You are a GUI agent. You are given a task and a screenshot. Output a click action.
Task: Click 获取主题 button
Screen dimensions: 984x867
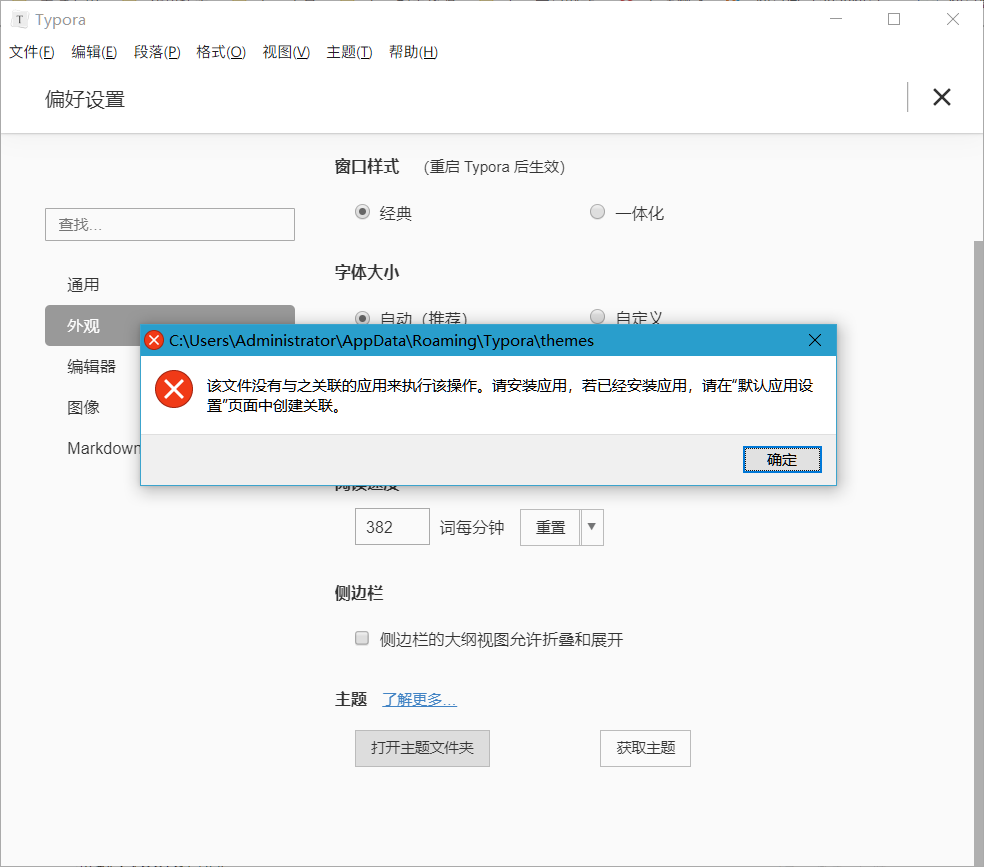645,748
